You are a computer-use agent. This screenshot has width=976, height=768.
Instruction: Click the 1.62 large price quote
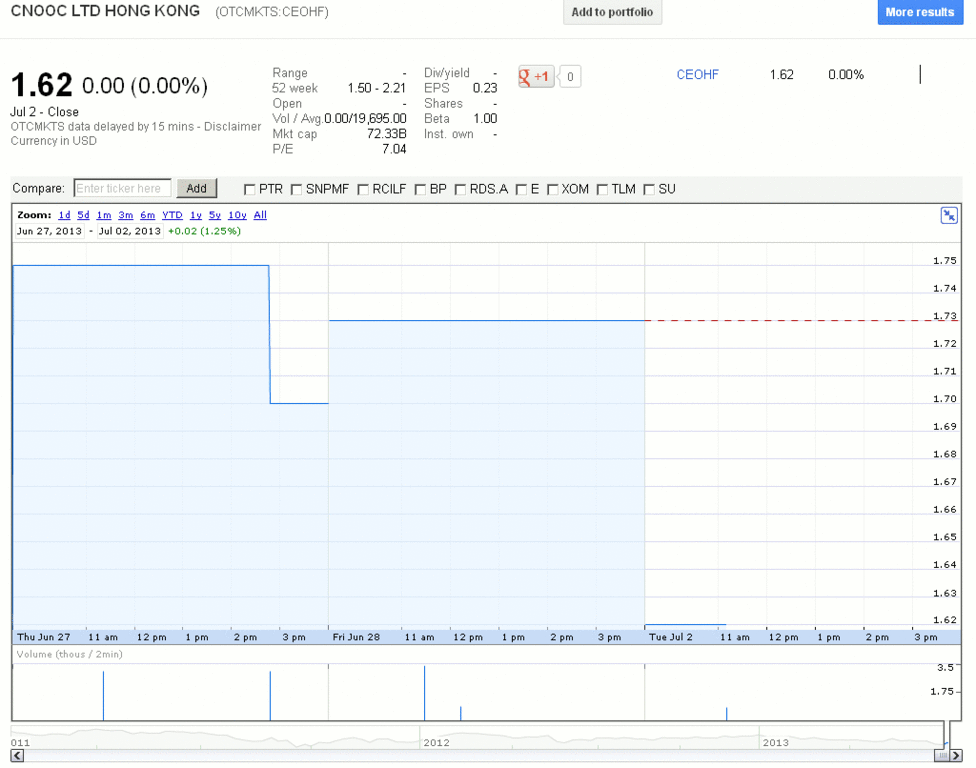click(x=42, y=85)
